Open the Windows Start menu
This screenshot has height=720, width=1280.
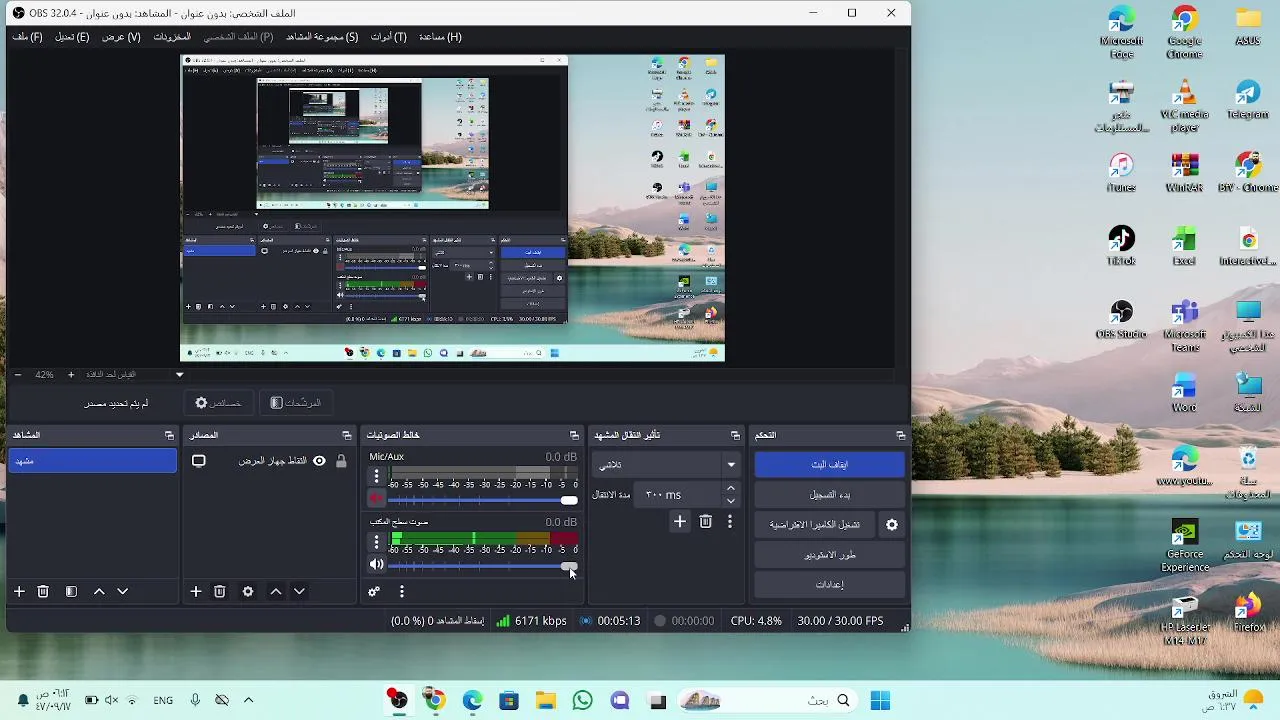(x=880, y=701)
